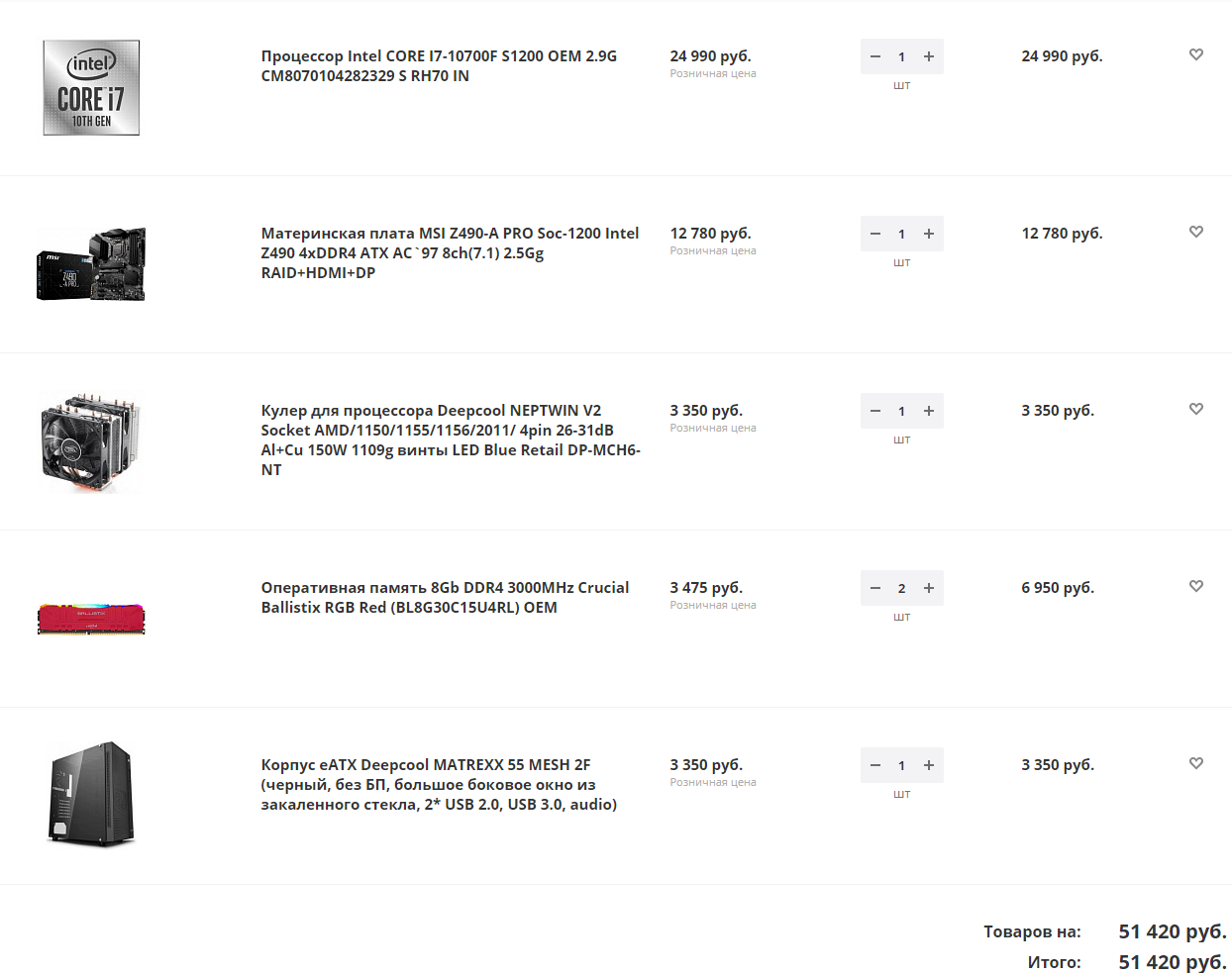The image size is (1232, 976).
Task: Edit the RAM quantity field showing 2
Action: click(901, 588)
